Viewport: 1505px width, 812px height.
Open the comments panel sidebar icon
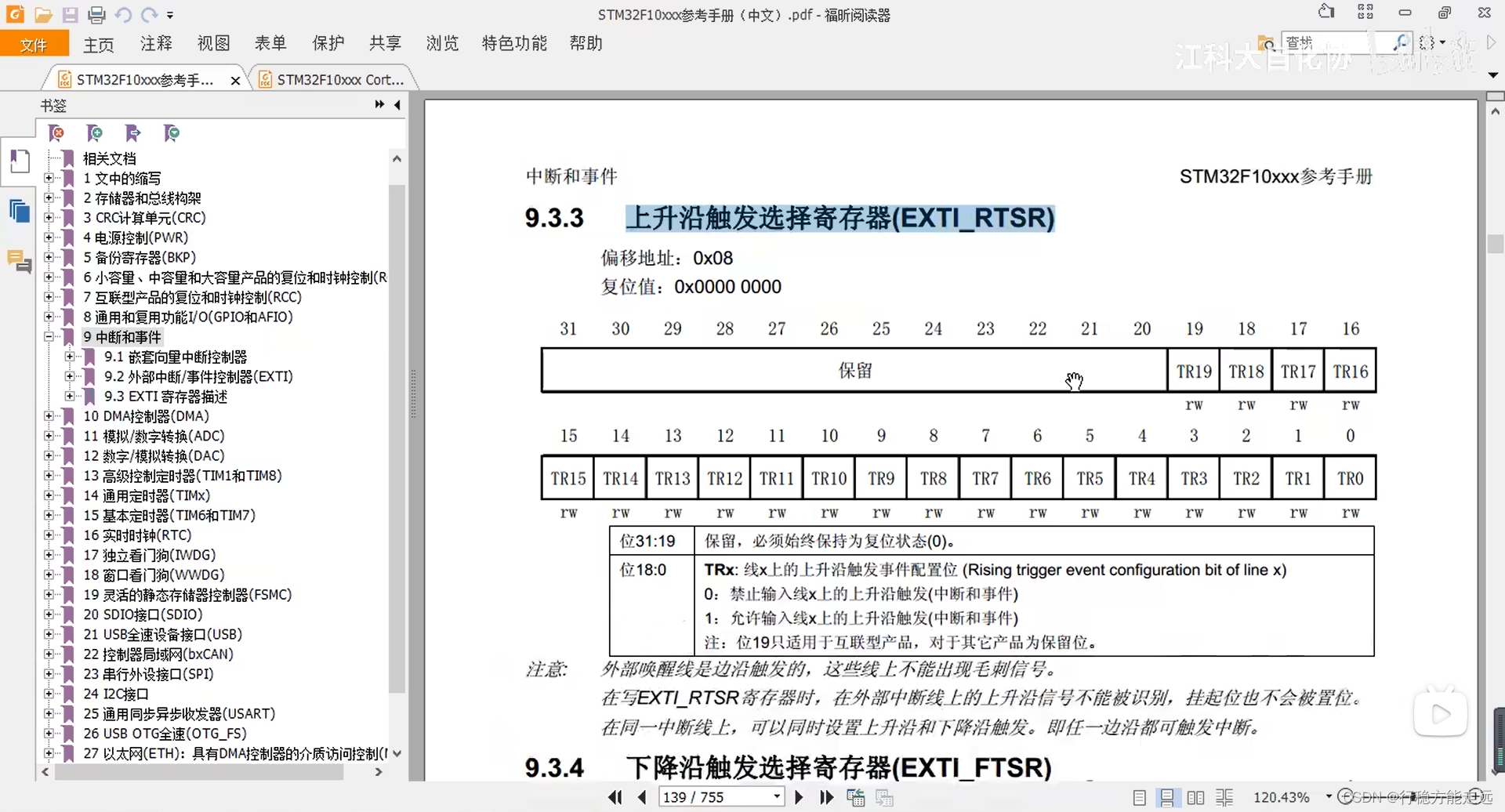click(20, 260)
